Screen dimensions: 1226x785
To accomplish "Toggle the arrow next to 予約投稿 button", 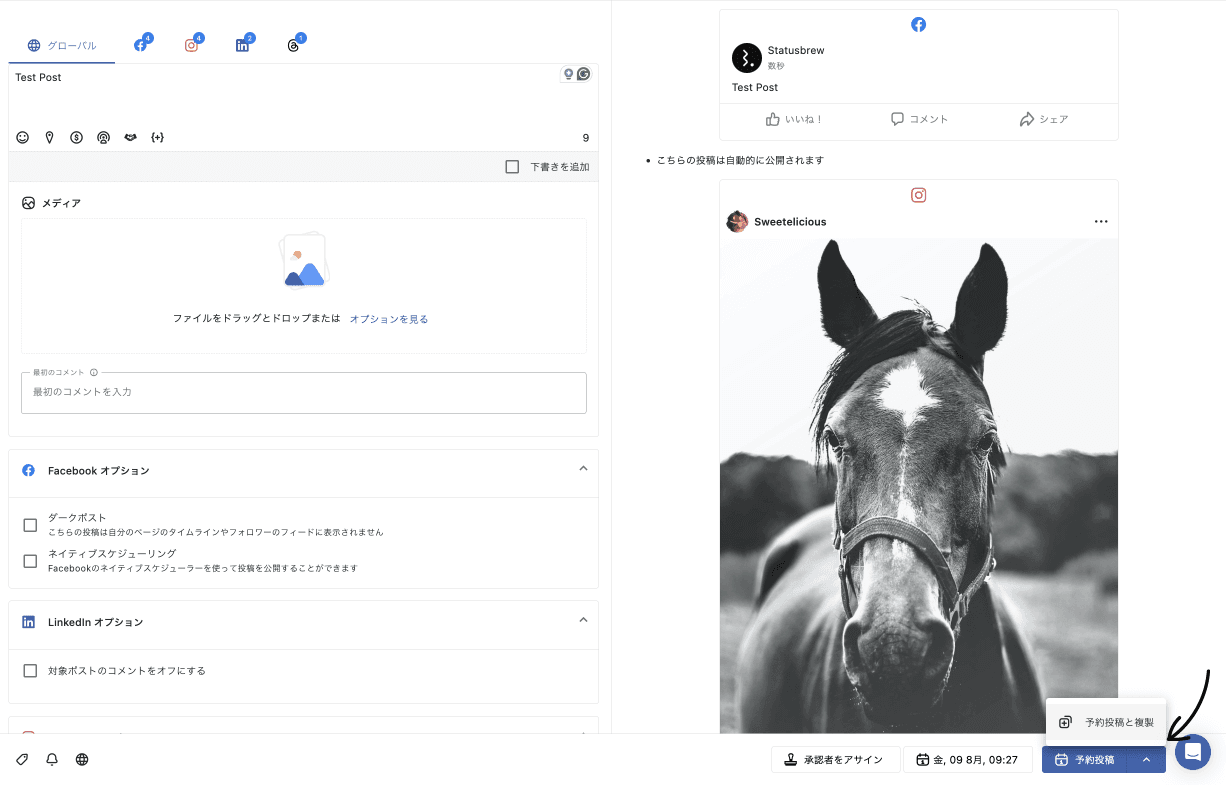I will [x=1146, y=760].
